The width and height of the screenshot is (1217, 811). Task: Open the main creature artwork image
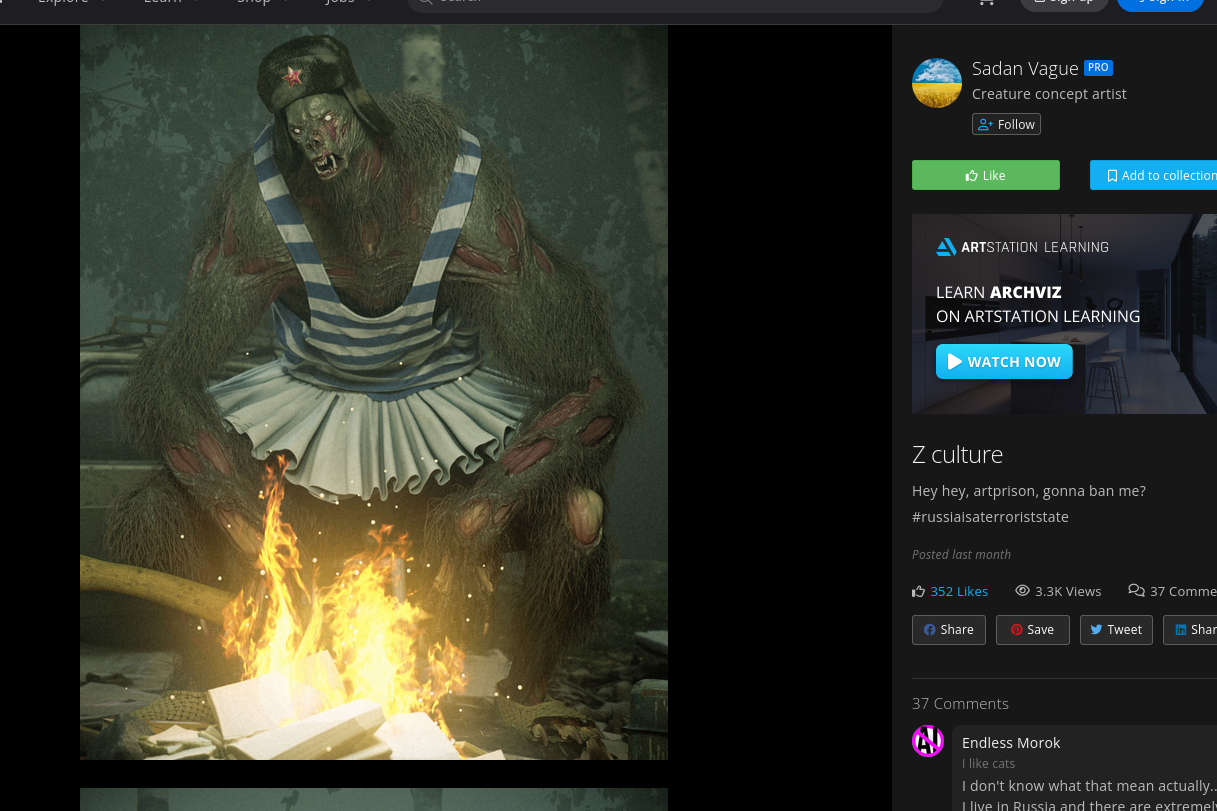pyautogui.click(x=374, y=392)
